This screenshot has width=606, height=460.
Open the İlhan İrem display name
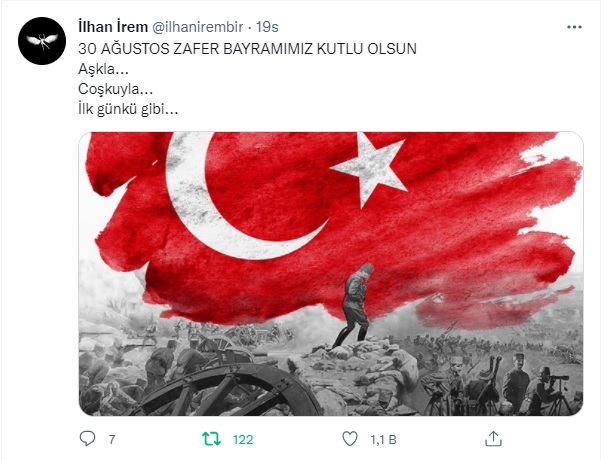click(113, 27)
